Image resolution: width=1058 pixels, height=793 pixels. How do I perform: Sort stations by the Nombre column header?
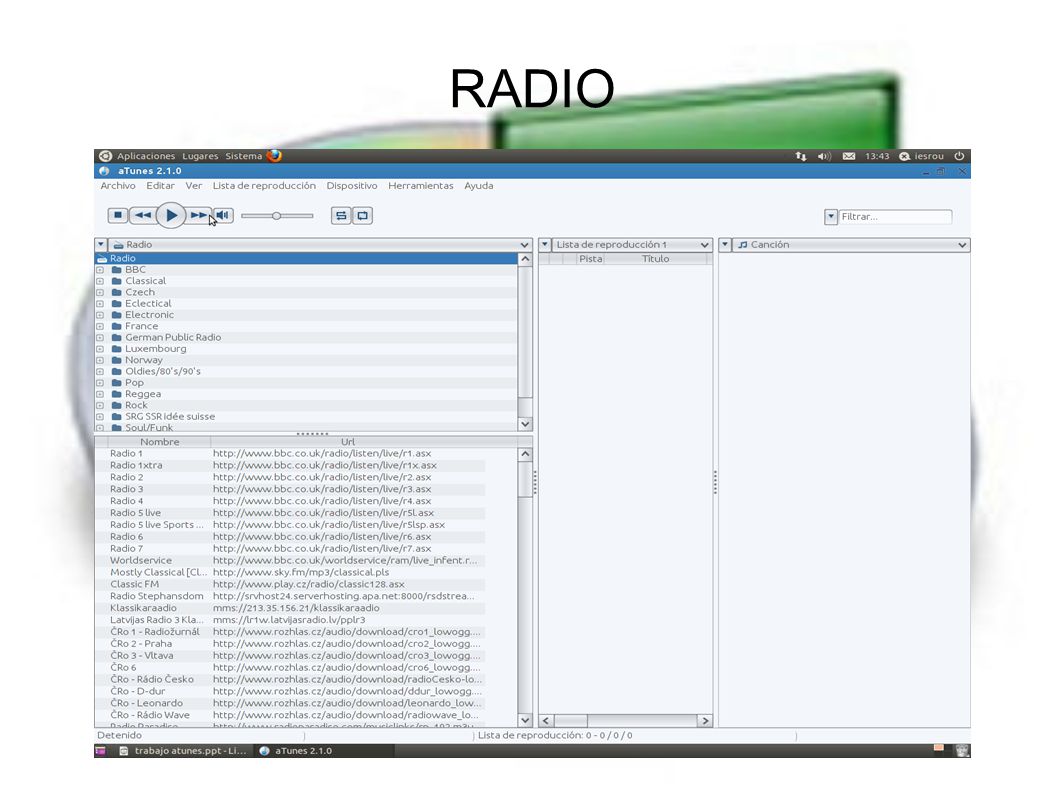coord(160,442)
